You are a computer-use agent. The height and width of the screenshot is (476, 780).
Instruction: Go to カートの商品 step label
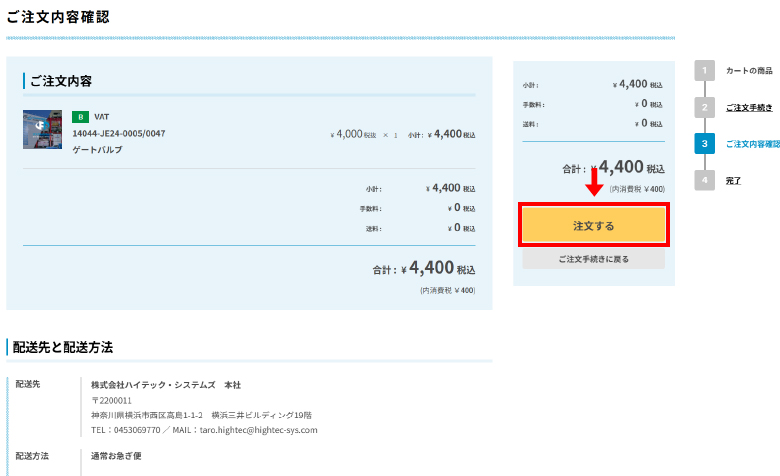pos(749,71)
